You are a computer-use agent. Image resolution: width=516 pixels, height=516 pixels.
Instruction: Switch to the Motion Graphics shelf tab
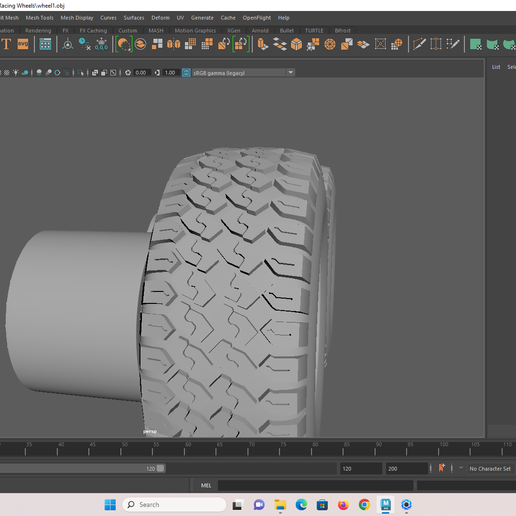[x=195, y=30]
